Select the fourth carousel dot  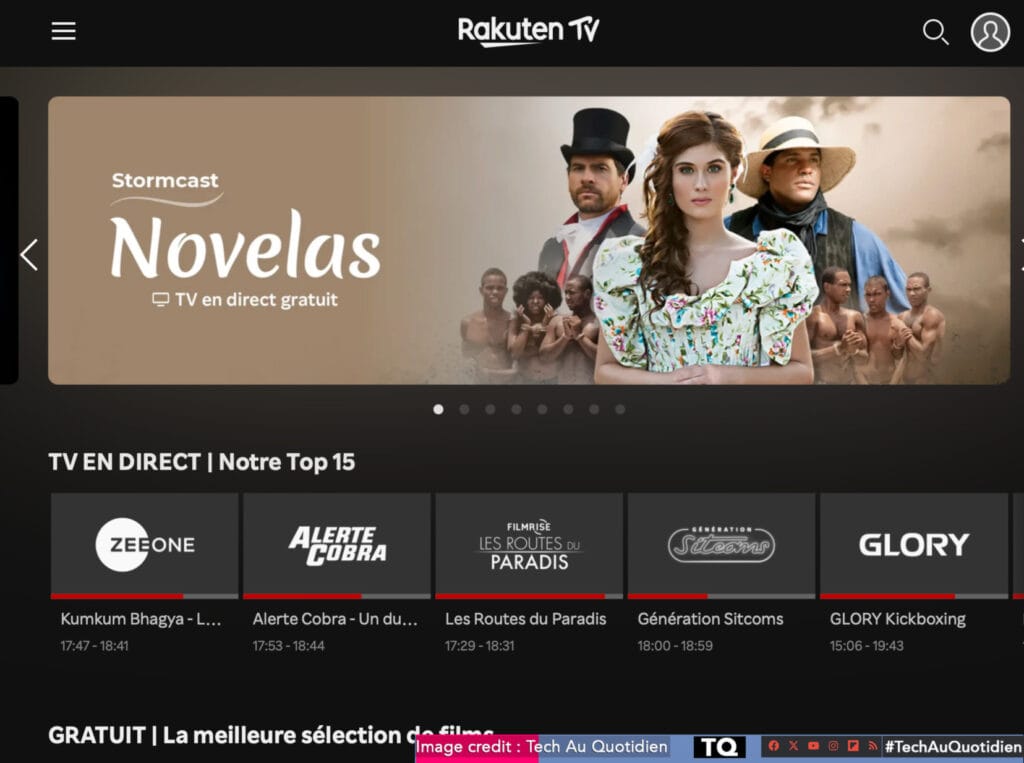[x=516, y=409]
